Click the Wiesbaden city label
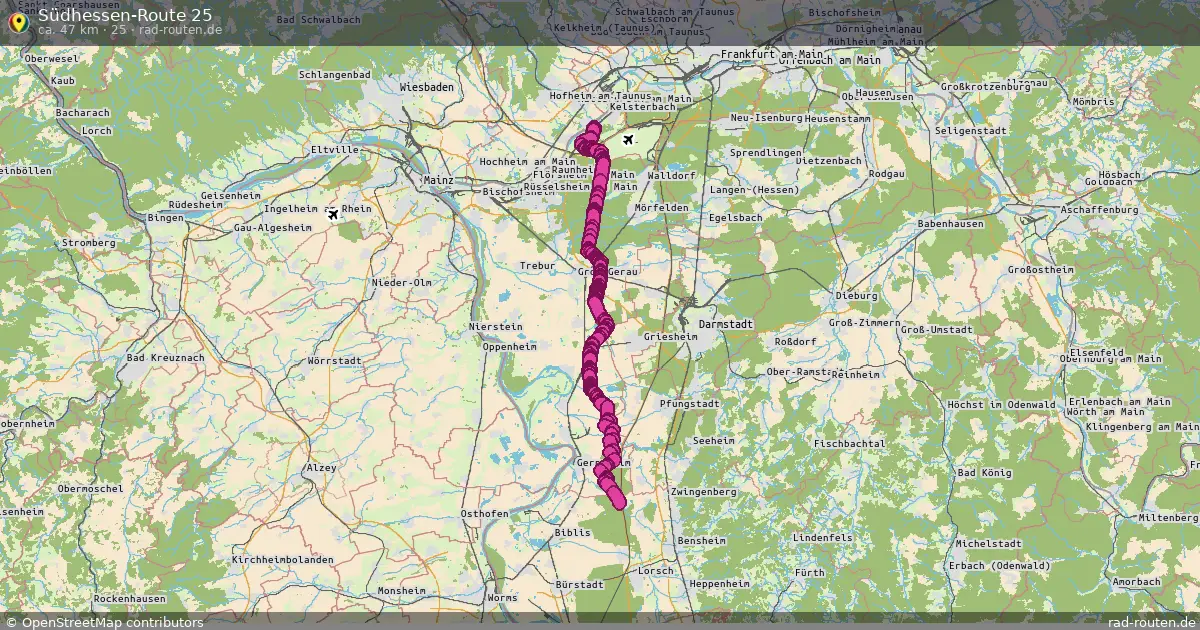The image size is (1200, 630). (x=427, y=87)
